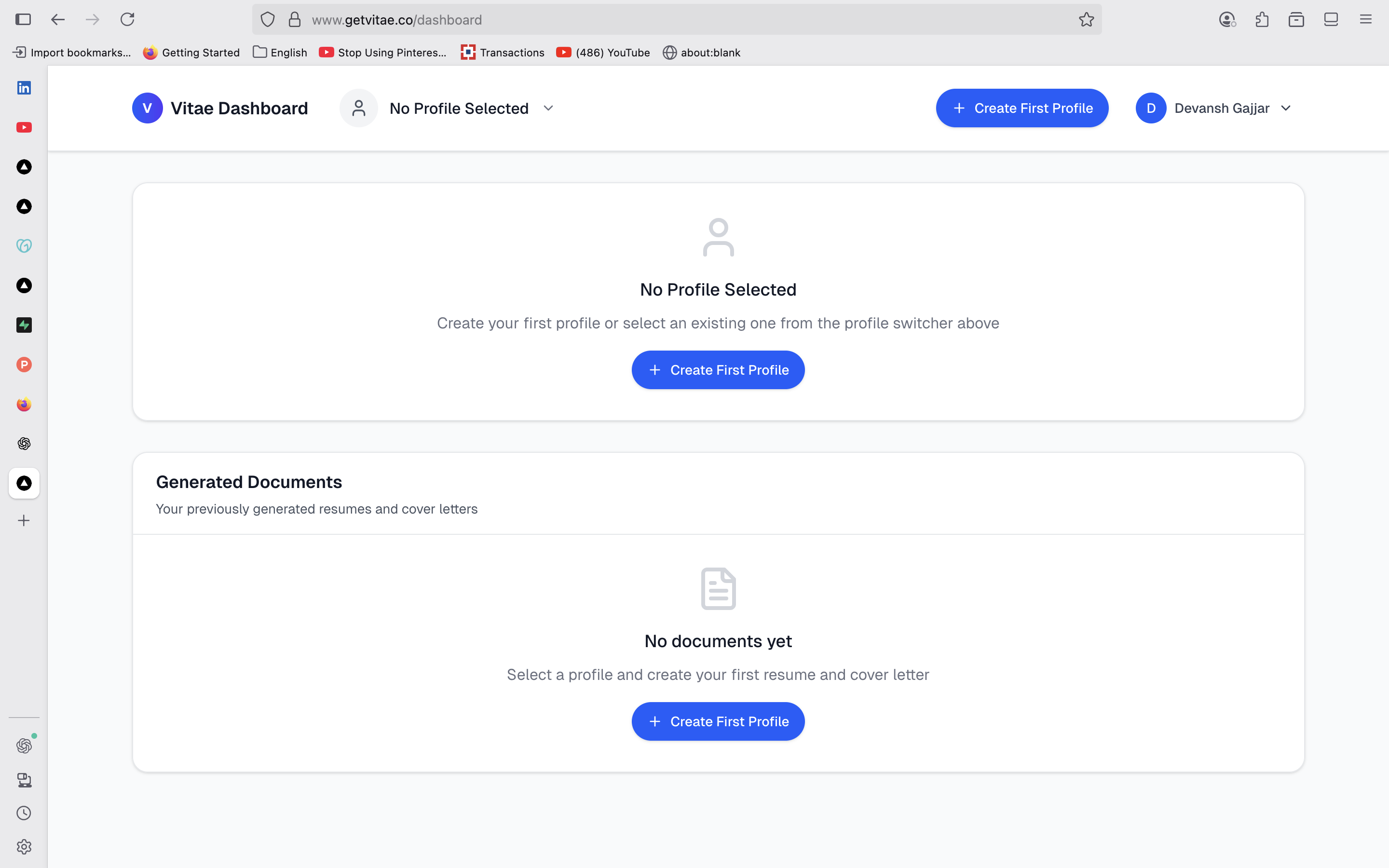Go forward with the arrow button
Image resolution: width=1389 pixels, height=868 pixels.
pos(93,19)
